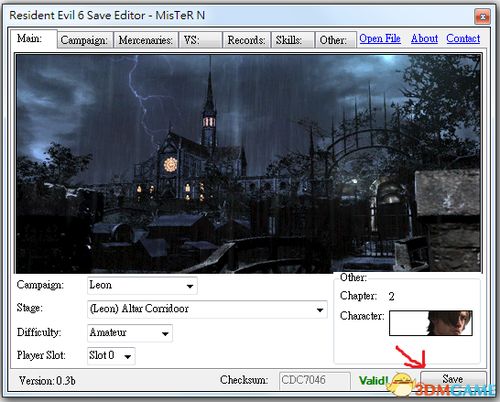Expand the Campaign dropdown showing Leon
This screenshot has width=500, height=402.
pyautogui.click(x=142, y=286)
